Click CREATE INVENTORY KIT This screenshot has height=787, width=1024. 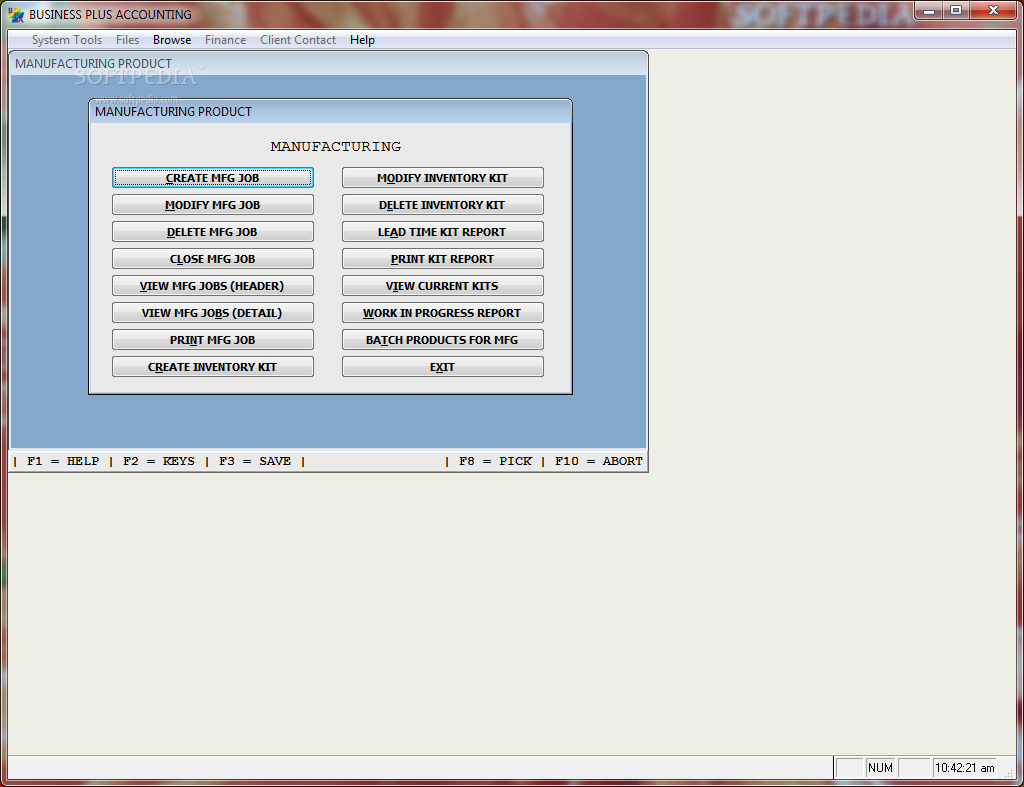(x=212, y=366)
